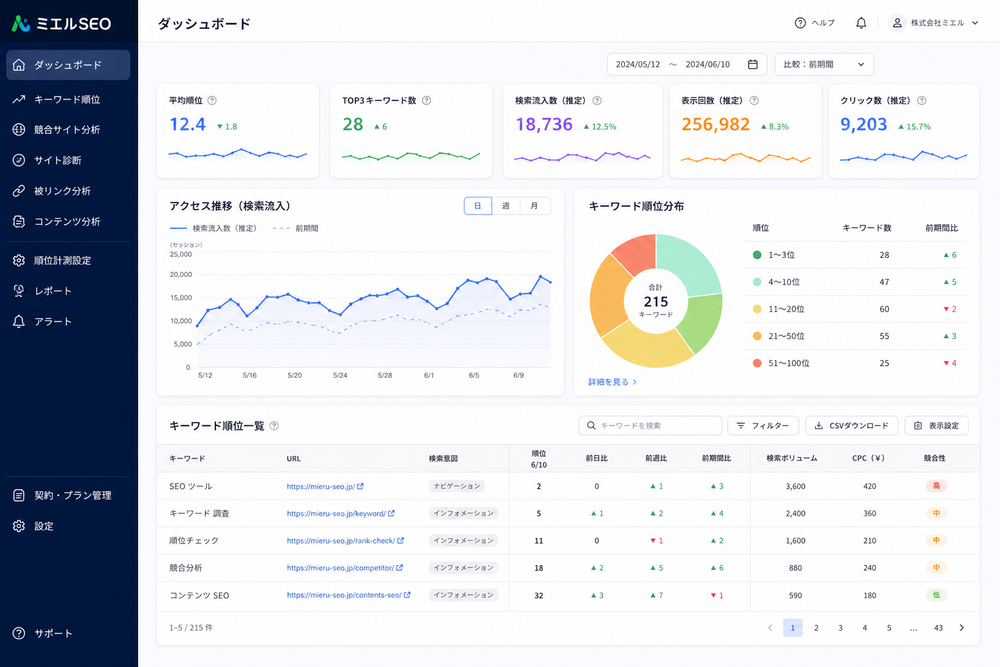Click the CSVダウンロード button

tap(852, 425)
